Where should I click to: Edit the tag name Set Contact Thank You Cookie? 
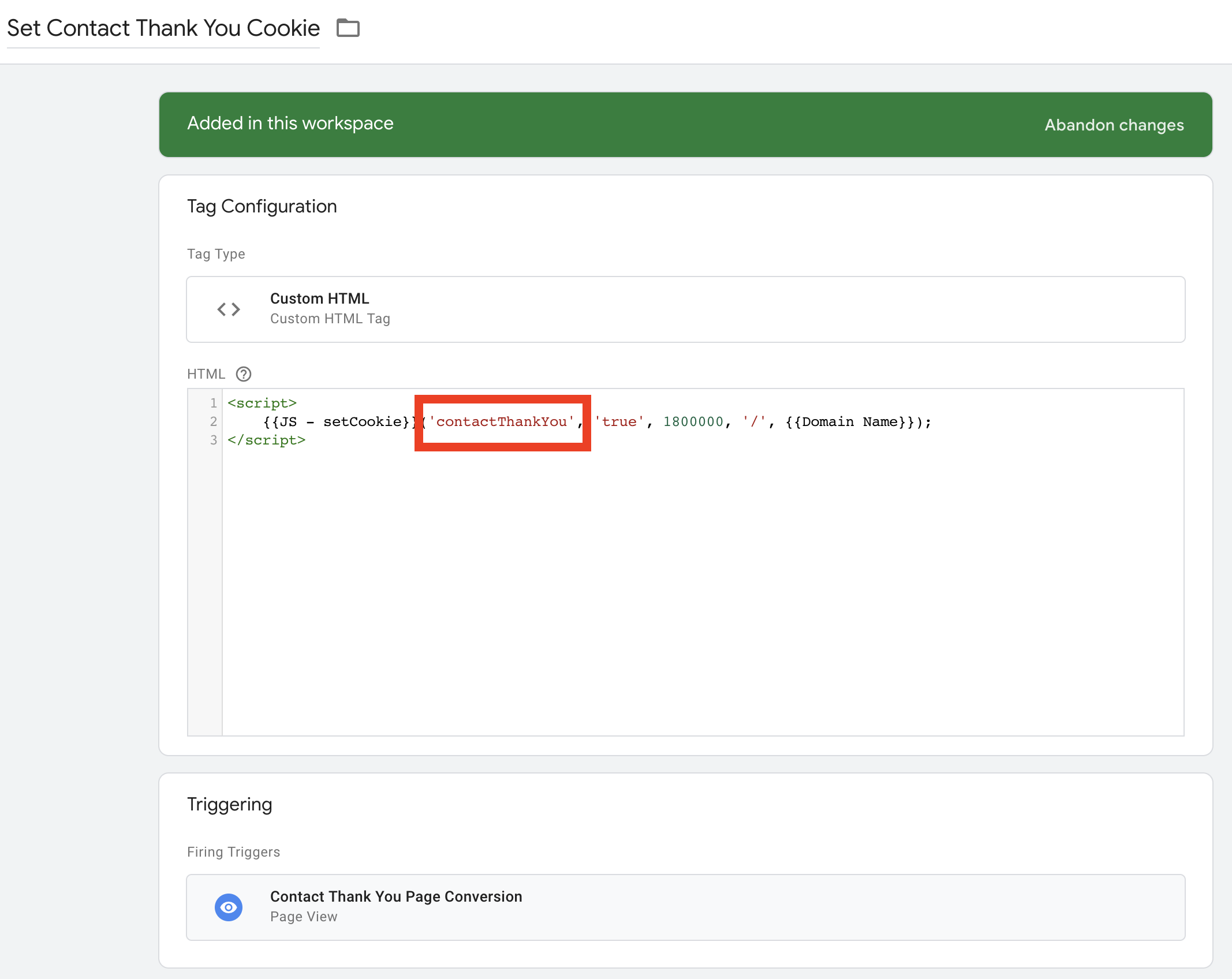pyautogui.click(x=163, y=28)
